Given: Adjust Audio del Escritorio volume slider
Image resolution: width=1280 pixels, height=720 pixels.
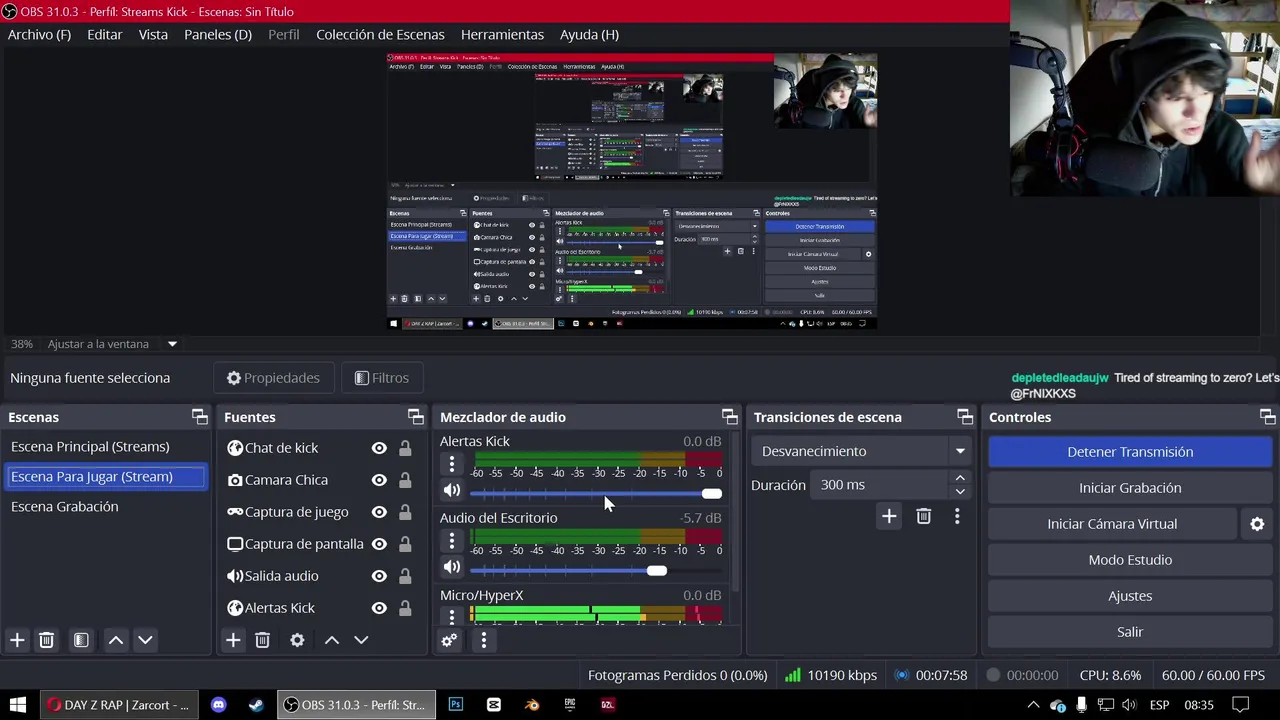Looking at the screenshot, I should (596, 571).
